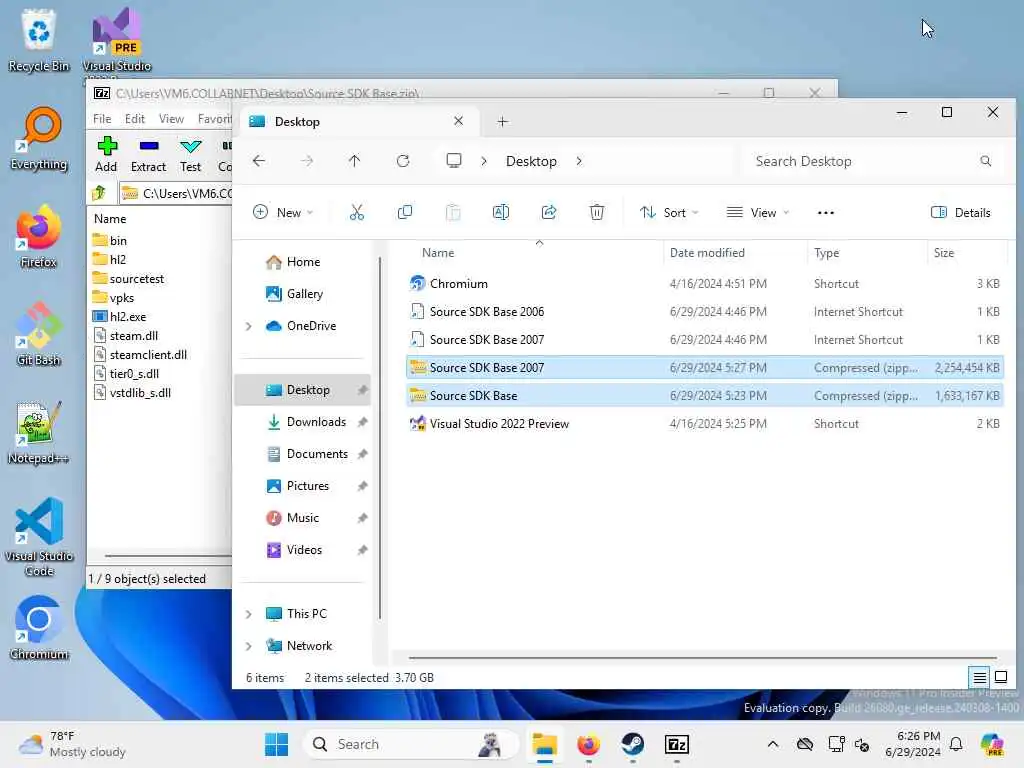Select the Visual Studio Code desktop shortcut
Screen dimensions: 1024x768
click(x=39, y=537)
